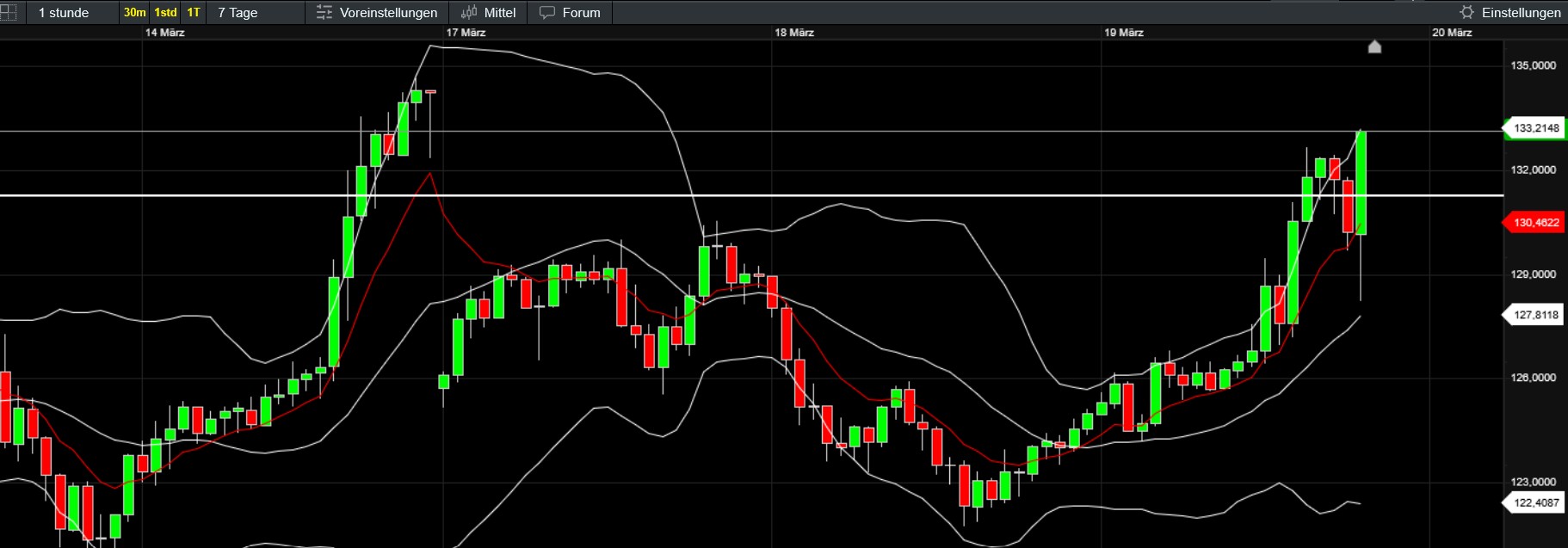Open the gear icon for Einstellungen
The width and height of the screenshot is (1568, 548).
(1467, 12)
